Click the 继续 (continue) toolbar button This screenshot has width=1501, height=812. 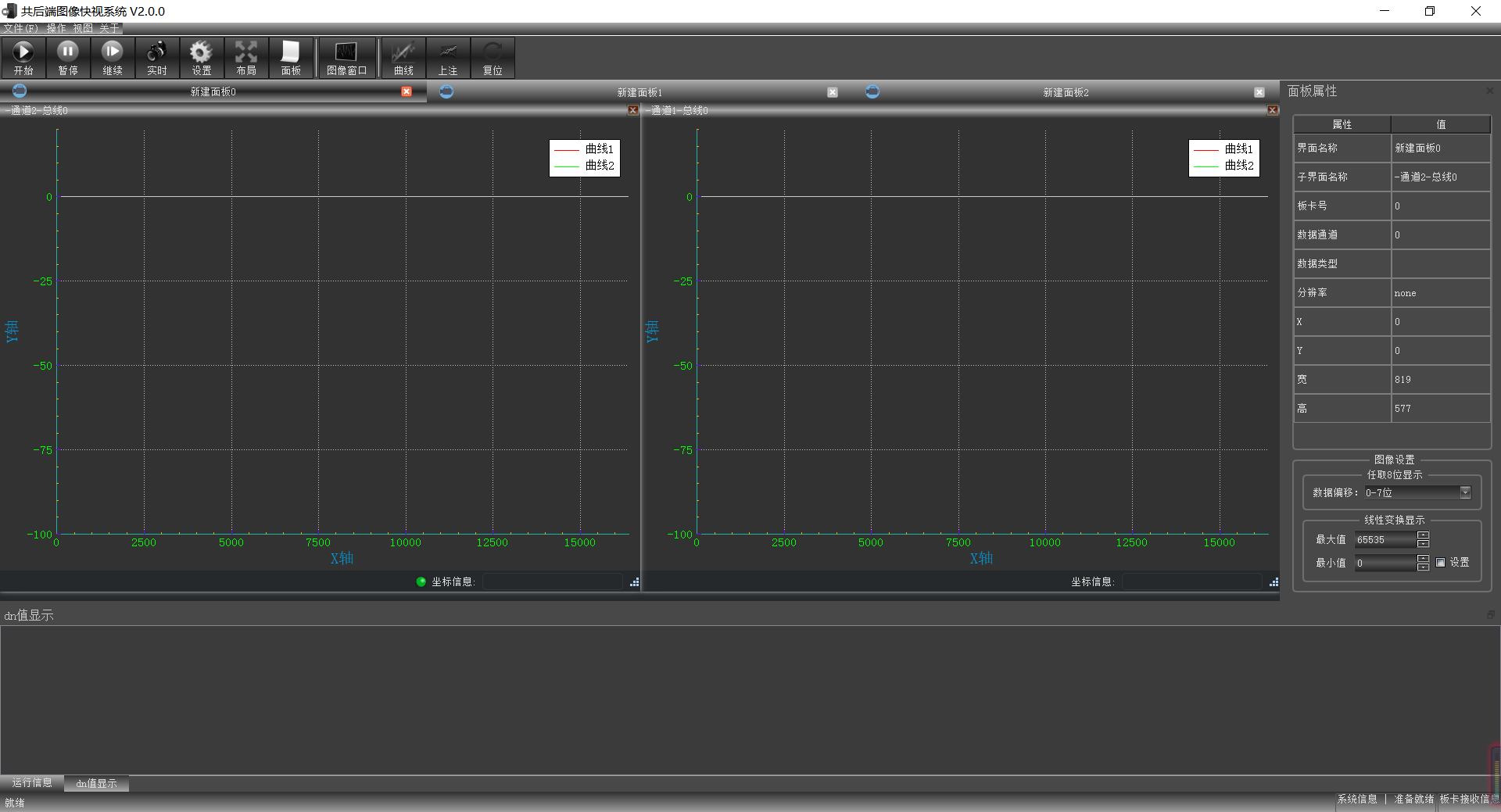click(x=113, y=58)
